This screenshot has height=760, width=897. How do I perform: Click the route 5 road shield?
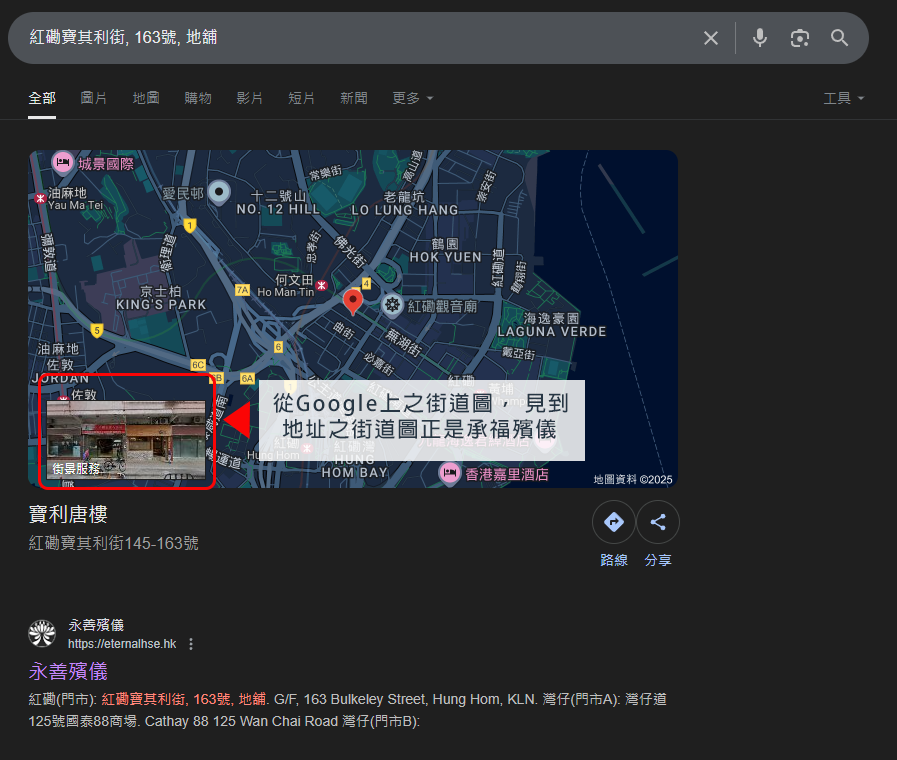97,330
